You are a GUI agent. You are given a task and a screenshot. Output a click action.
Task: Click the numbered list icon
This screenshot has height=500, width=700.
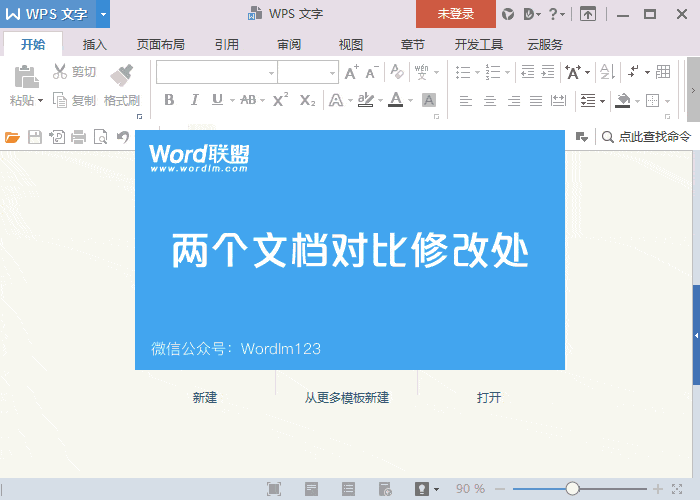tap(493, 72)
